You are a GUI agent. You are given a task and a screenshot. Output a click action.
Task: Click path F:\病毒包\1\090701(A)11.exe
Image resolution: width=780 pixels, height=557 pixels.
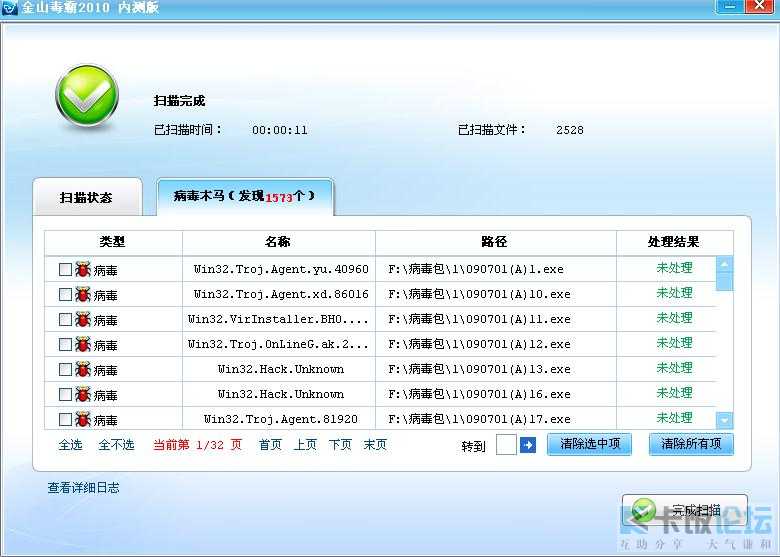(x=479, y=319)
